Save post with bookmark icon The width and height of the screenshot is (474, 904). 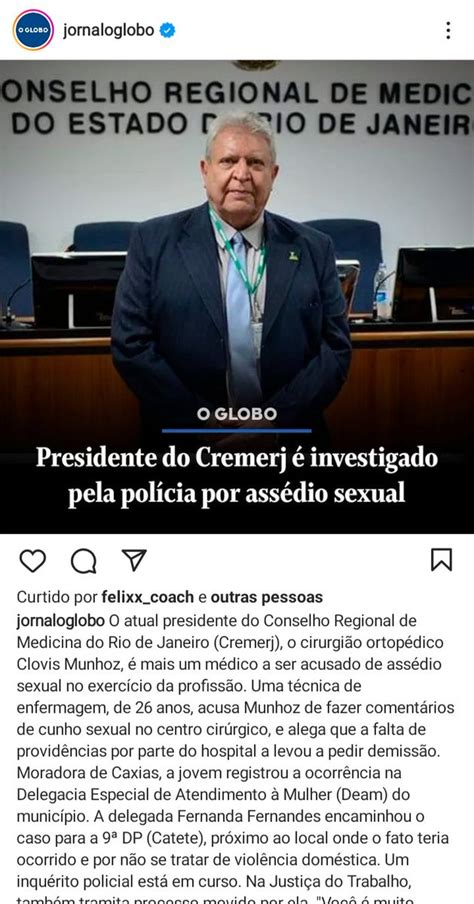[x=442, y=560]
